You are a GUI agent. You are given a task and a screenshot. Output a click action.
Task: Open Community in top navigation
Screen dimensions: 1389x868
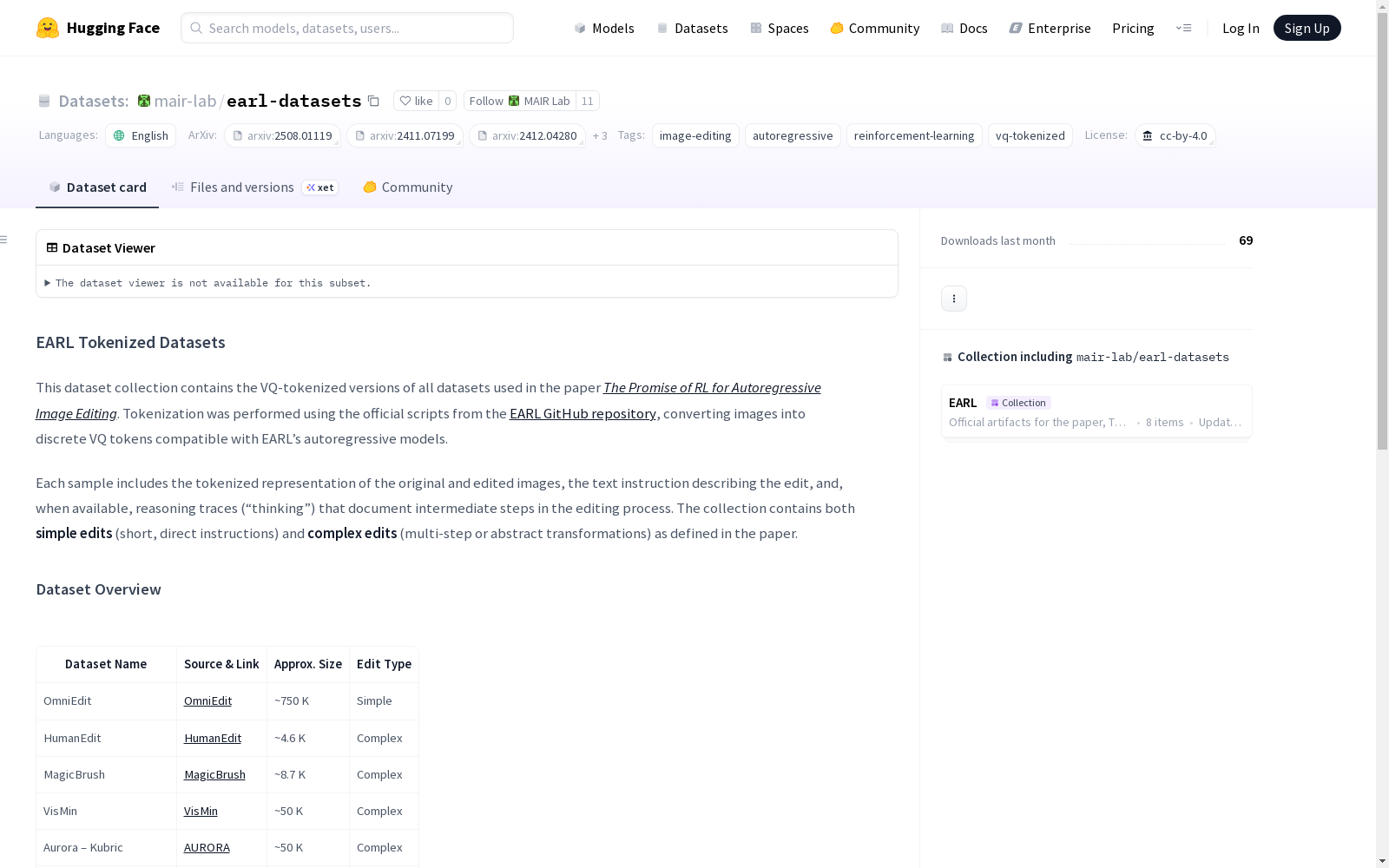[875, 28]
